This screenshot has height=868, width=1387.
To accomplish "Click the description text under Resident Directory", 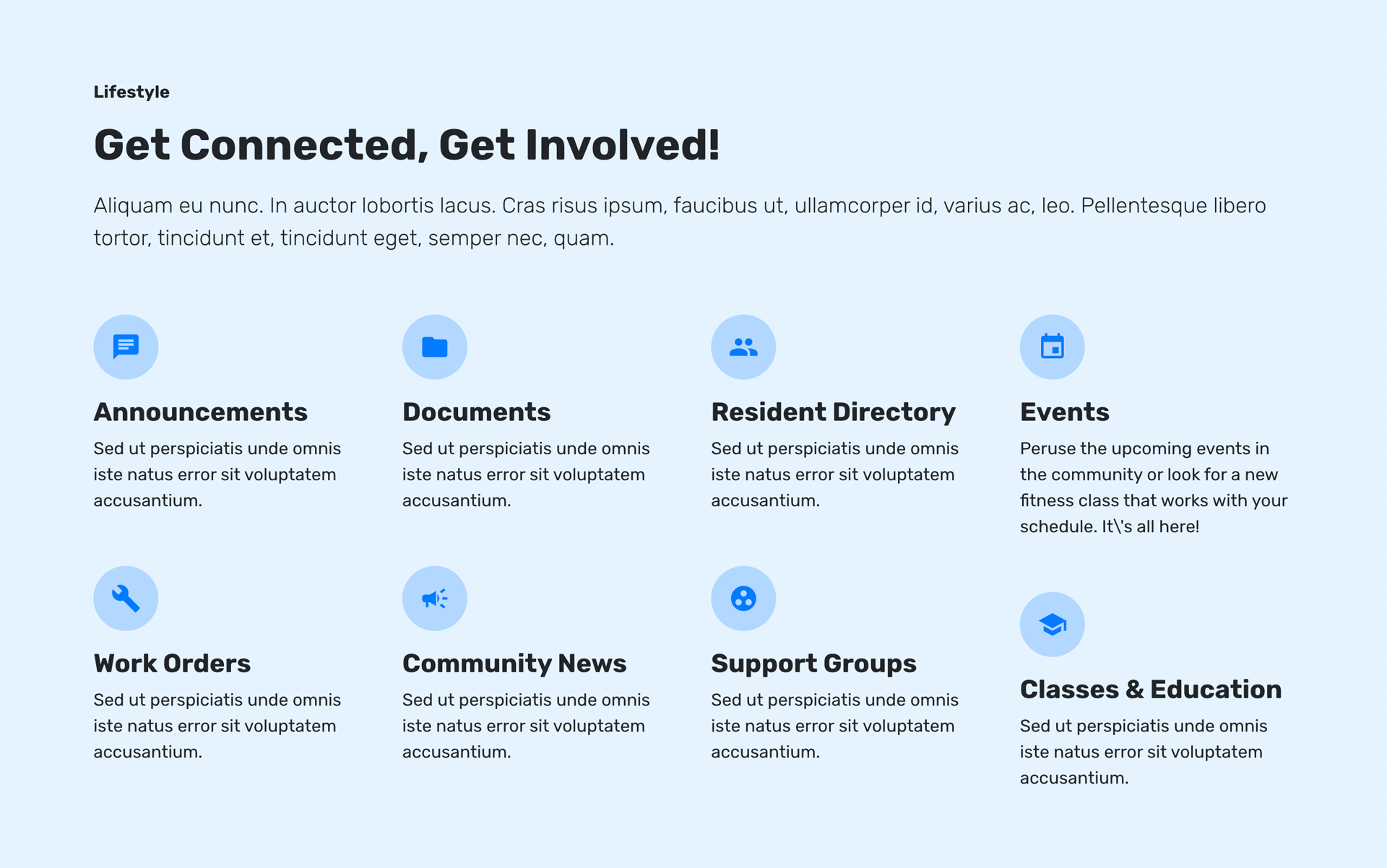I will (x=834, y=474).
